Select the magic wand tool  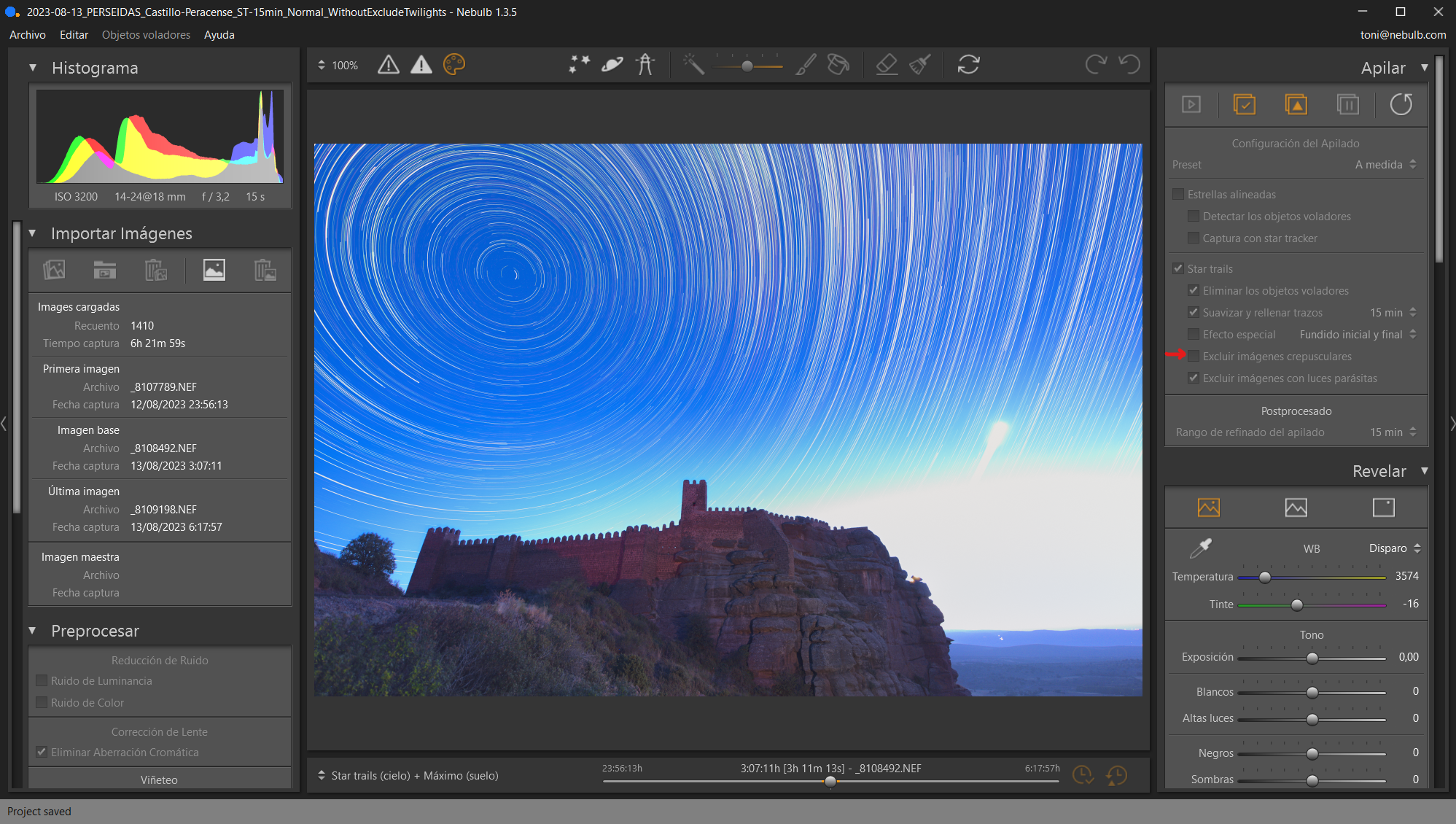coord(693,65)
